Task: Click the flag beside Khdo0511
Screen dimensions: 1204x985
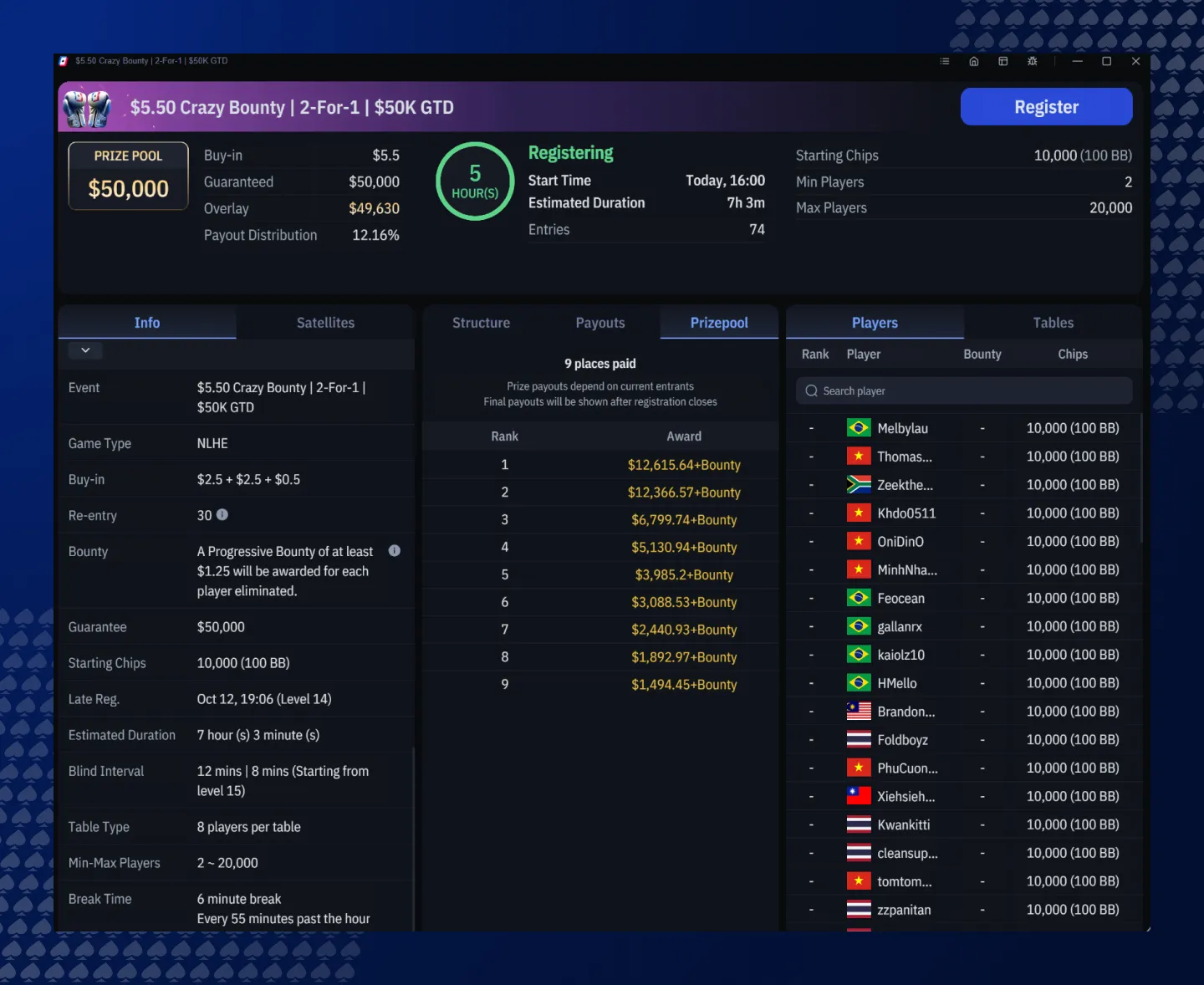Action: 859,513
